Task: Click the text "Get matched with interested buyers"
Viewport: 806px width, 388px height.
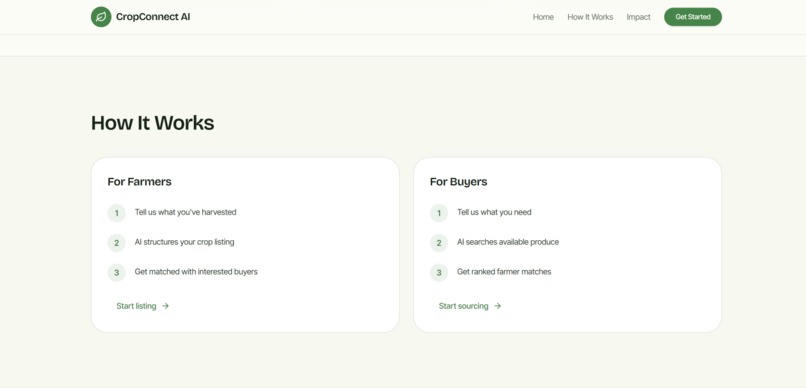Action: pyautogui.click(x=196, y=271)
